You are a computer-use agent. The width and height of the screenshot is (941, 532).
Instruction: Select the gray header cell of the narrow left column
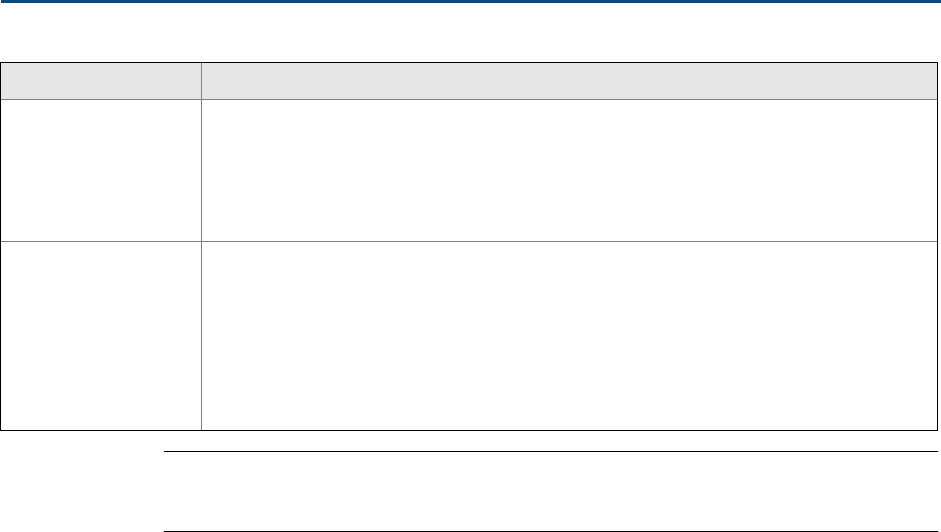101,81
